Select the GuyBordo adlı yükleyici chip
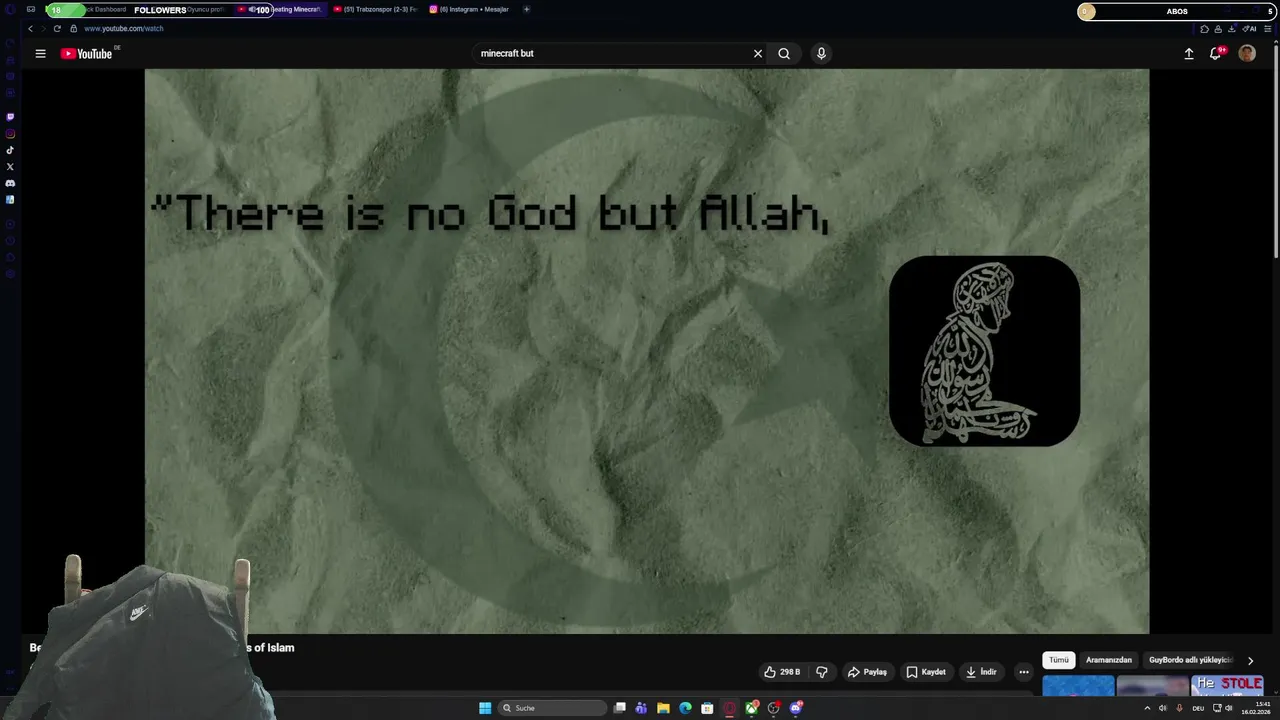 click(x=1190, y=660)
